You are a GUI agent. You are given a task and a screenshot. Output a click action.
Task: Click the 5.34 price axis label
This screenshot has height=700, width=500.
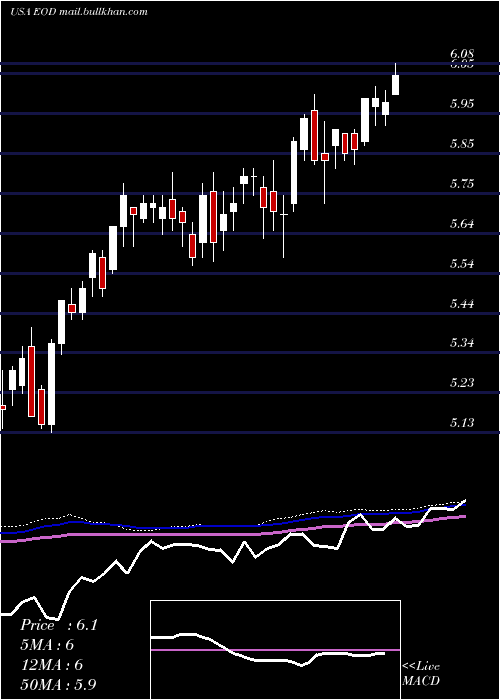pyautogui.click(x=462, y=343)
